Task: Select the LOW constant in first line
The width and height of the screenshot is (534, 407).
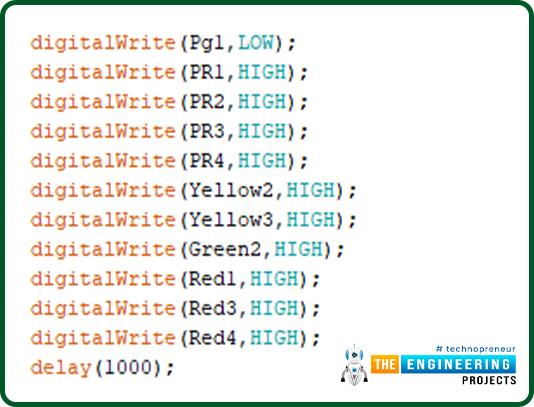Action: [x=256, y=43]
